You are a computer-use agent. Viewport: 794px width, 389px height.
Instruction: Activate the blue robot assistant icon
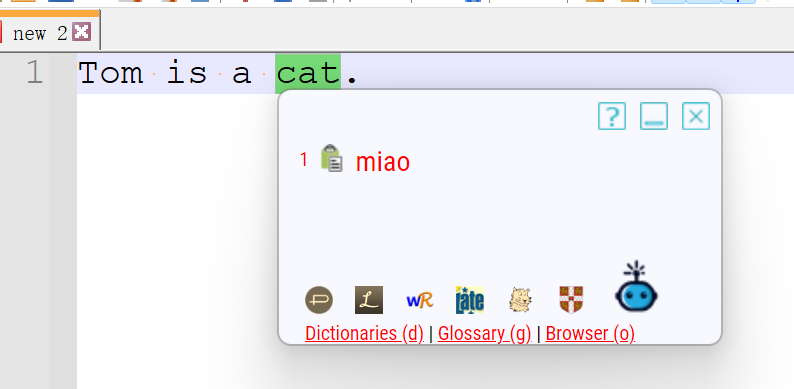(x=637, y=287)
